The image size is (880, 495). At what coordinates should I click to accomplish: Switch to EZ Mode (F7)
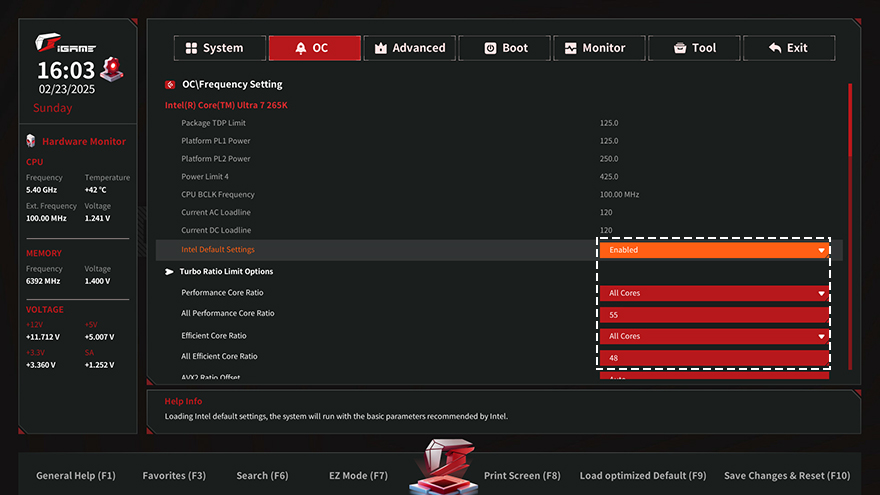(358, 476)
